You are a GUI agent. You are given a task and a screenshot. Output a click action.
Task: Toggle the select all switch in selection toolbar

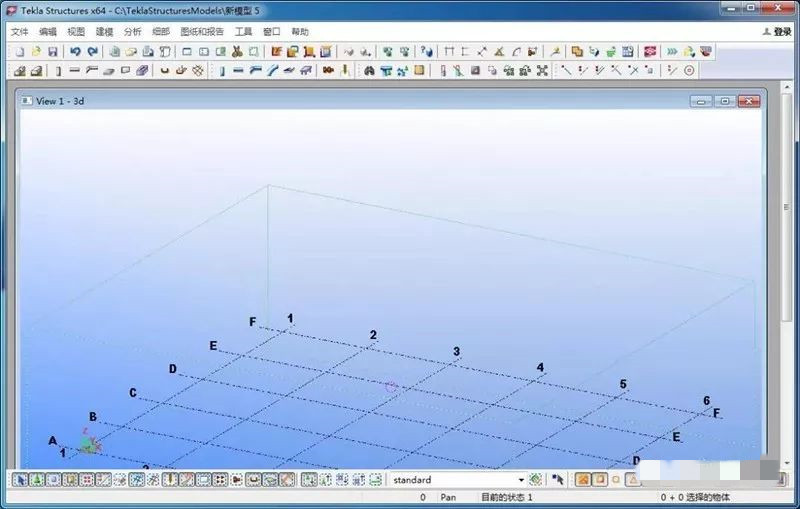(x=20, y=480)
